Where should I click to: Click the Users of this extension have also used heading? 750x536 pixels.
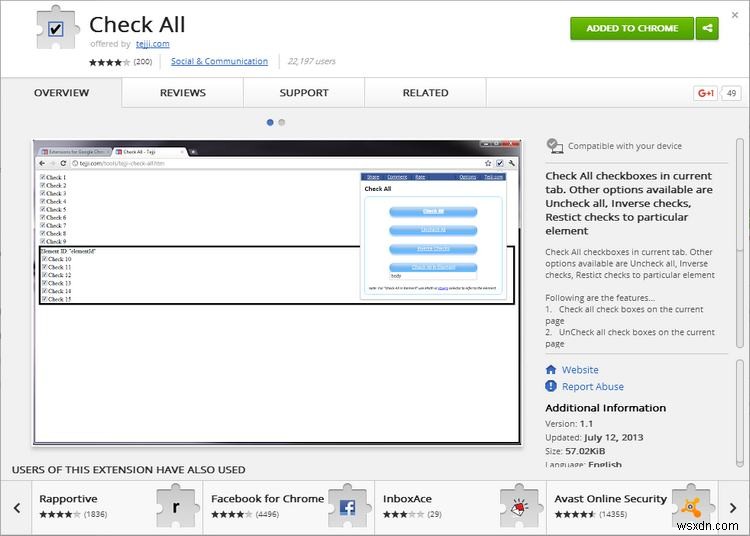click(x=129, y=470)
